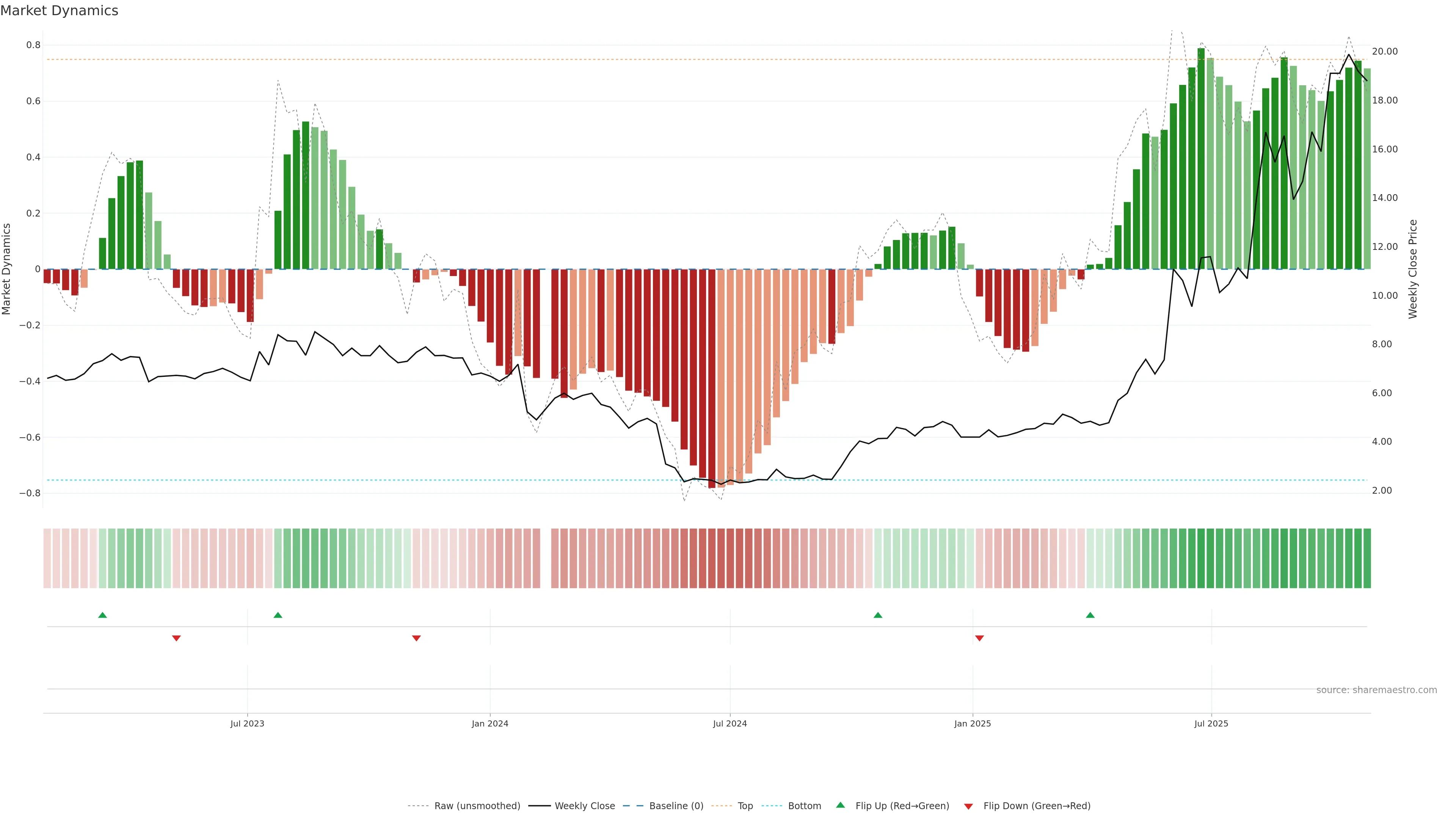Click the source: sharemaestro.com text
Viewport: 1456px width, 819px height.
tap(1376, 690)
